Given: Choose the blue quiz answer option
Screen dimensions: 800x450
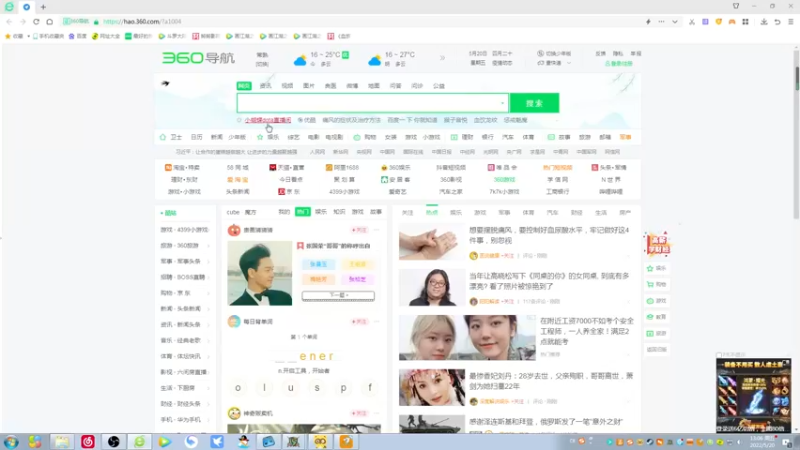Looking at the screenshot, I should pos(318,264).
